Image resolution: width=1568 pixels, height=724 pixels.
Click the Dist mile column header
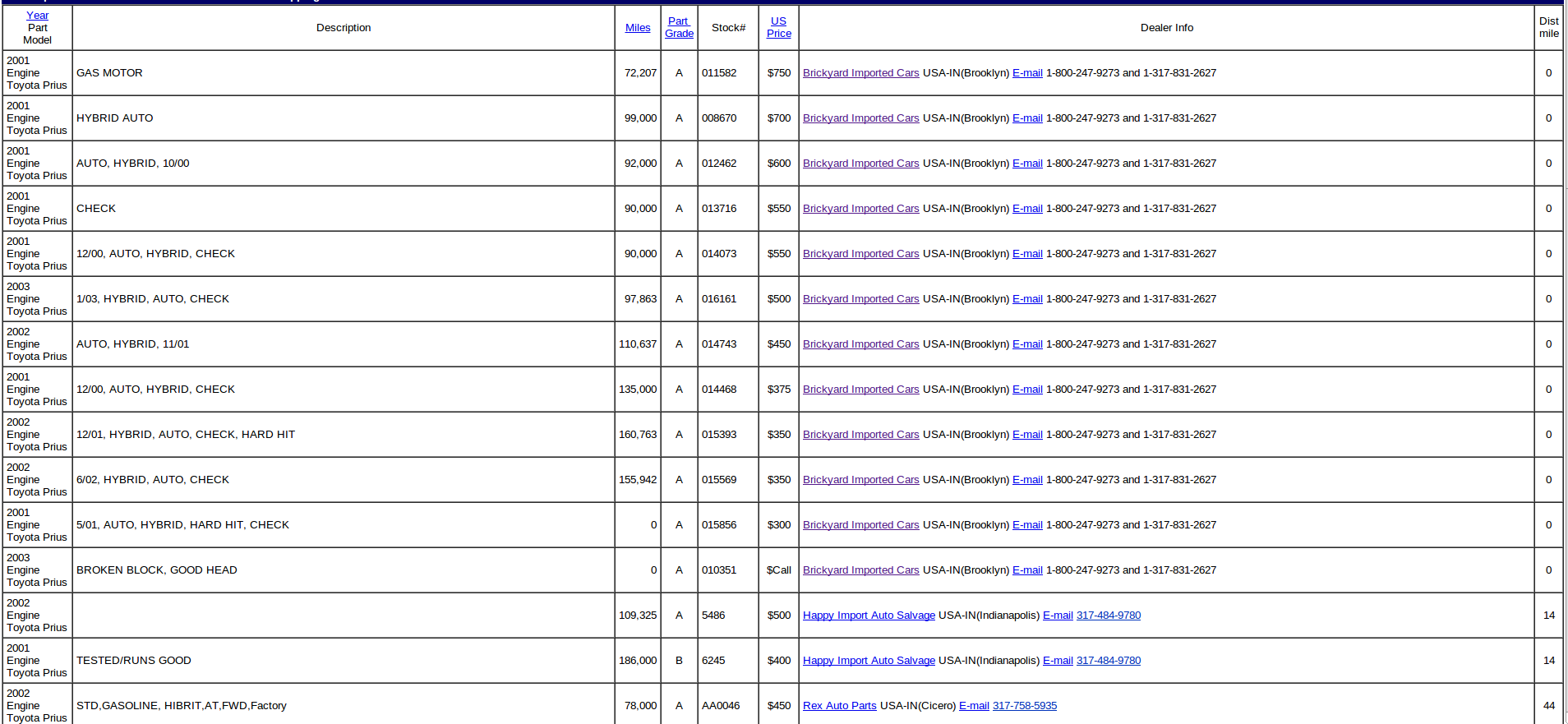pyautogui.click(x=1549, y=28)
